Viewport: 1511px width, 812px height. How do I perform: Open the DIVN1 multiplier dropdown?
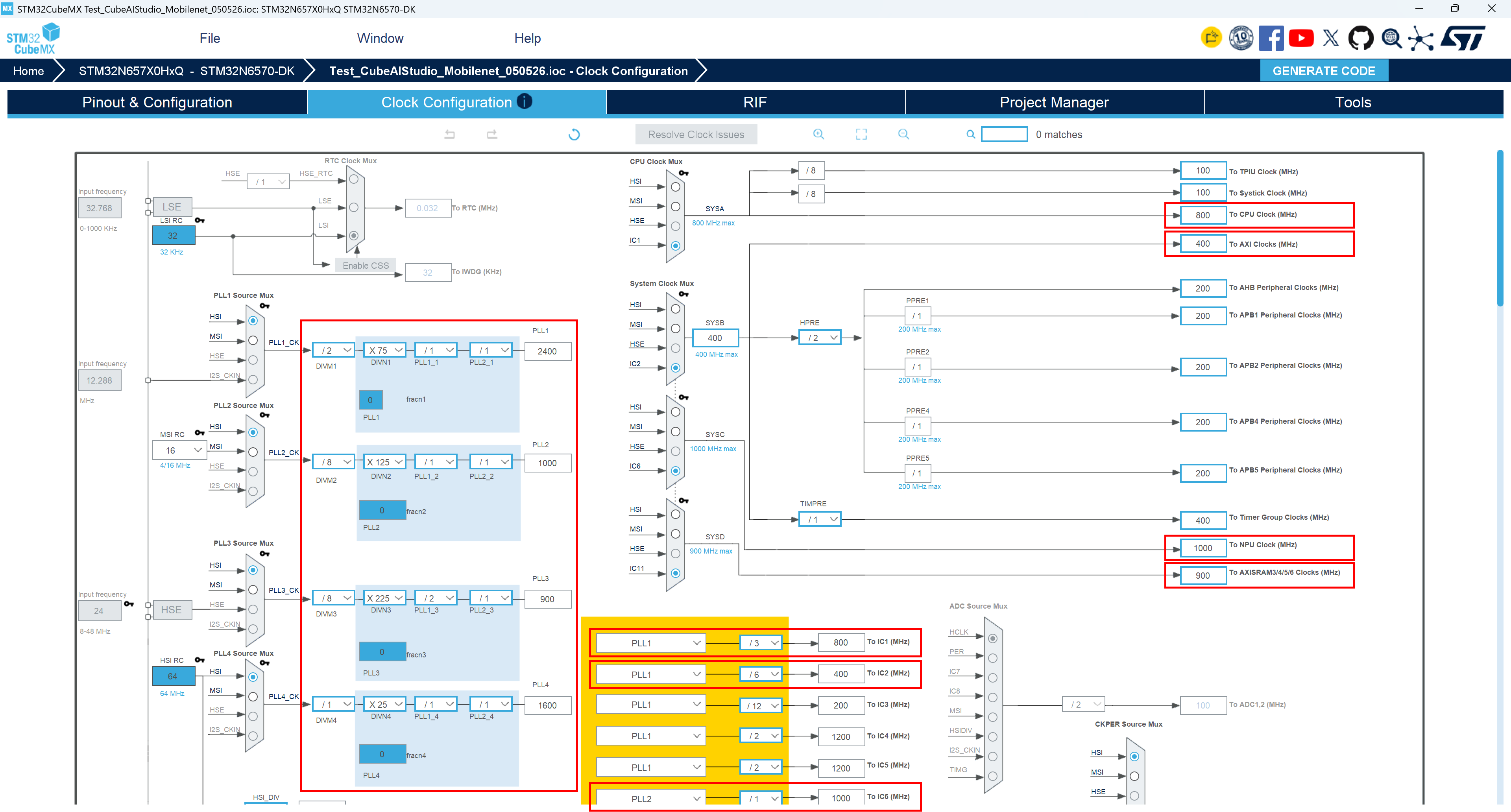[x=385, y=351]
